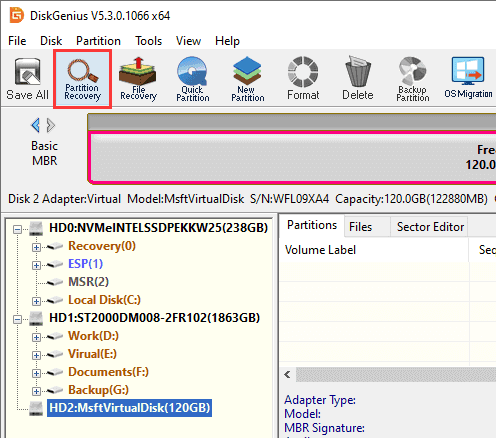Screen dimensions: 496x438
Task: Select HD1:ST2000DM008-2FR102(1863GB) in the tree
Action: point(154,318)
